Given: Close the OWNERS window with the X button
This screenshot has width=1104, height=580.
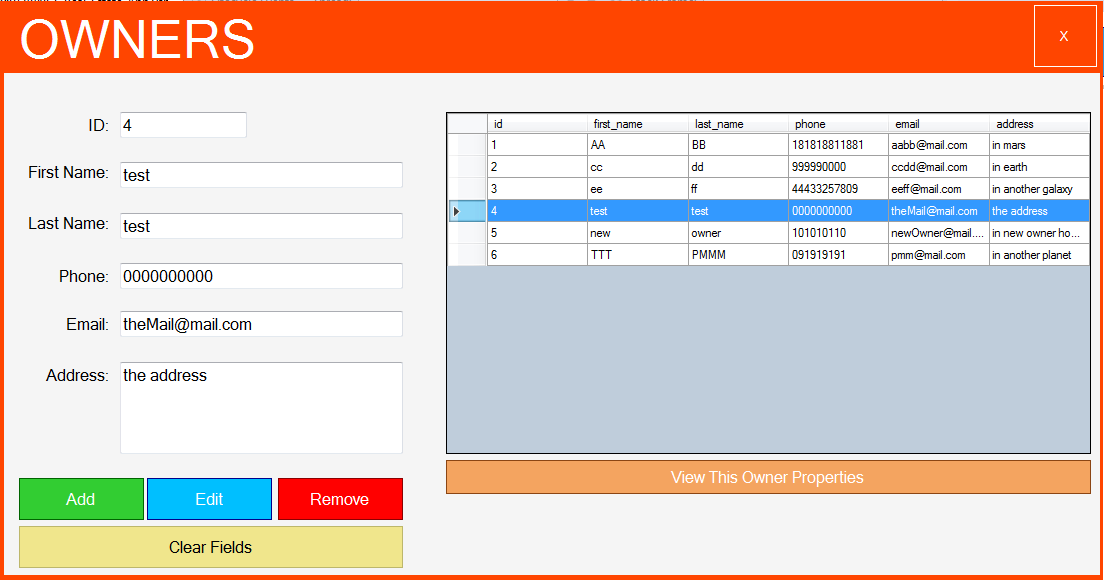Looking at the screenshot, I should tap(1065, 36).
